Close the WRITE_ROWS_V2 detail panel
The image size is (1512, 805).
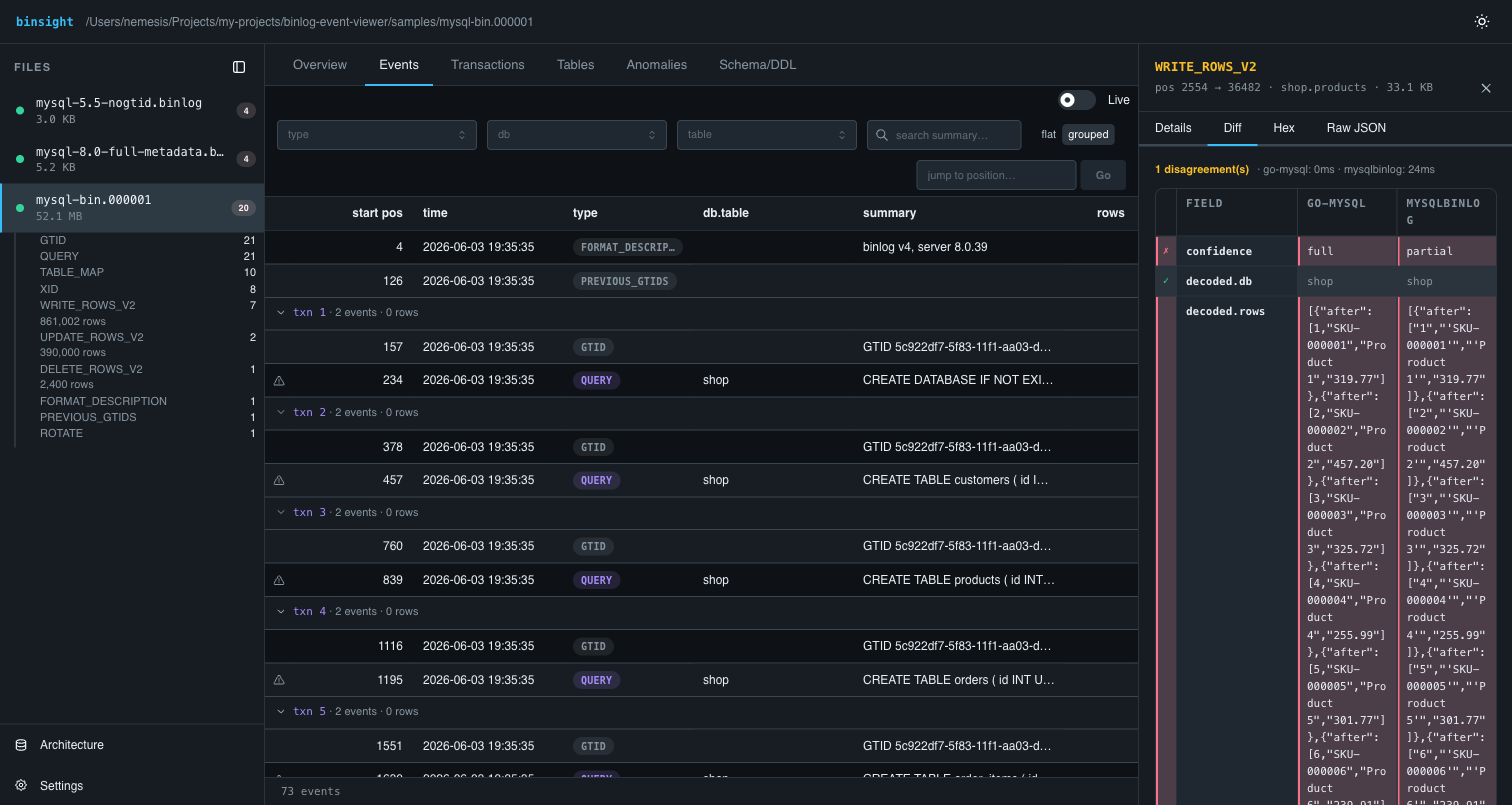1486,88
